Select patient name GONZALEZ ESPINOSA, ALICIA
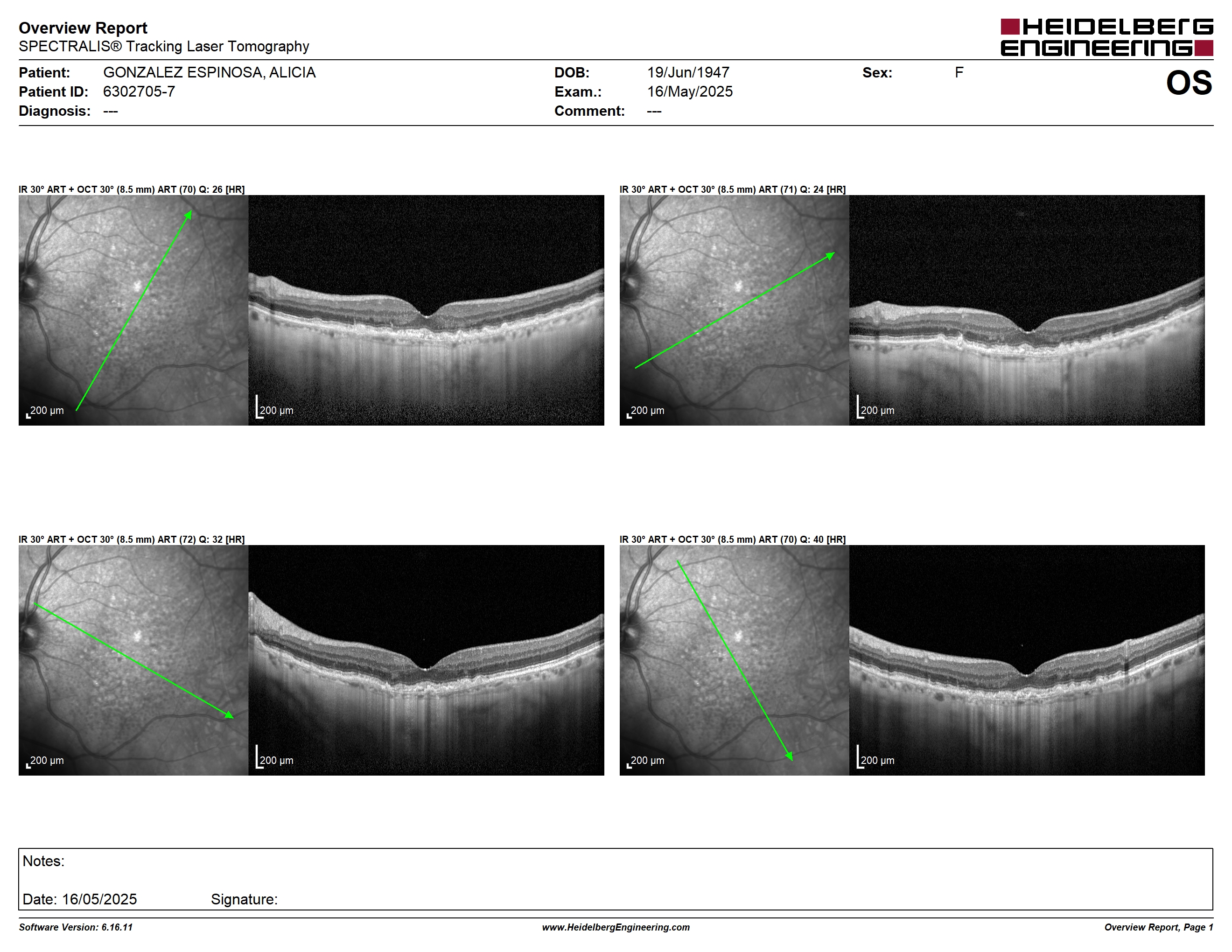The width and height of the screenshot is (1232, 952). coord(209,73)
